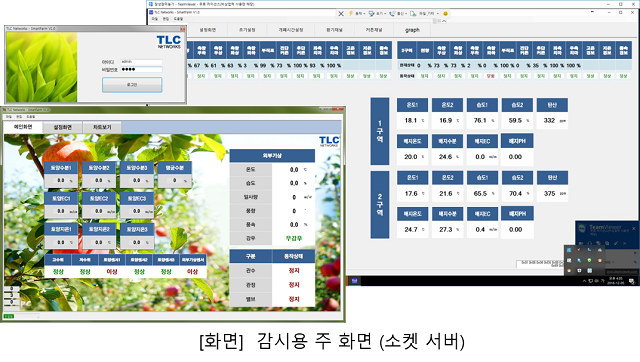The width and height of the screenshot is (640, 362).
Task: Click the green shield icon in tray popup
Action: coord(589,260)
